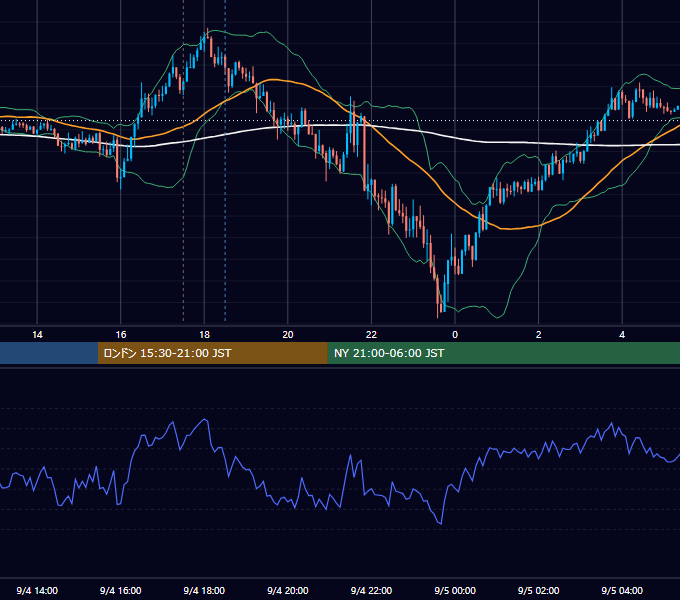
Task: Click the 9/4 14:00 label on indicator axis
Action: (37, 591)
